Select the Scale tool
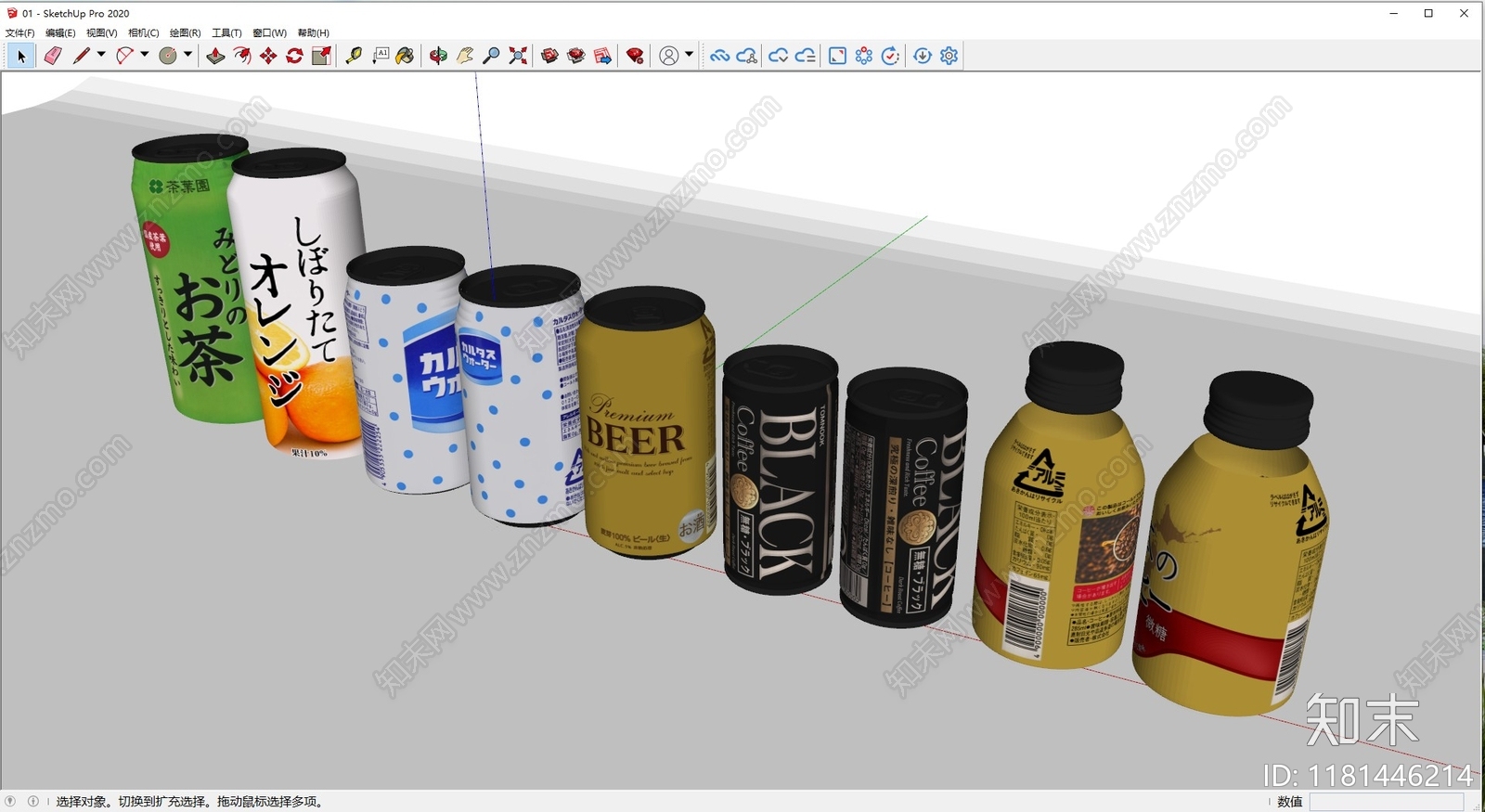Screen dimensions: 1485x812 [x=321, y=56]
